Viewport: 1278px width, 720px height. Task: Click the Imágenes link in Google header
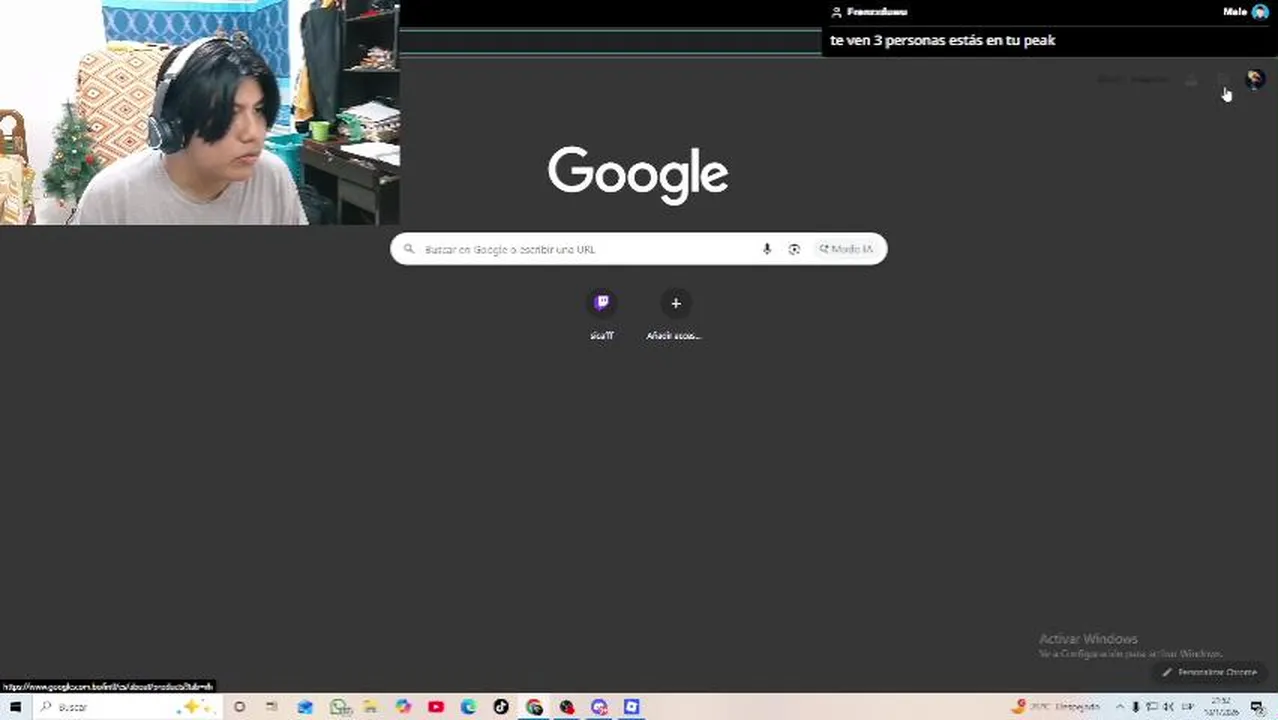[1149, 80]
